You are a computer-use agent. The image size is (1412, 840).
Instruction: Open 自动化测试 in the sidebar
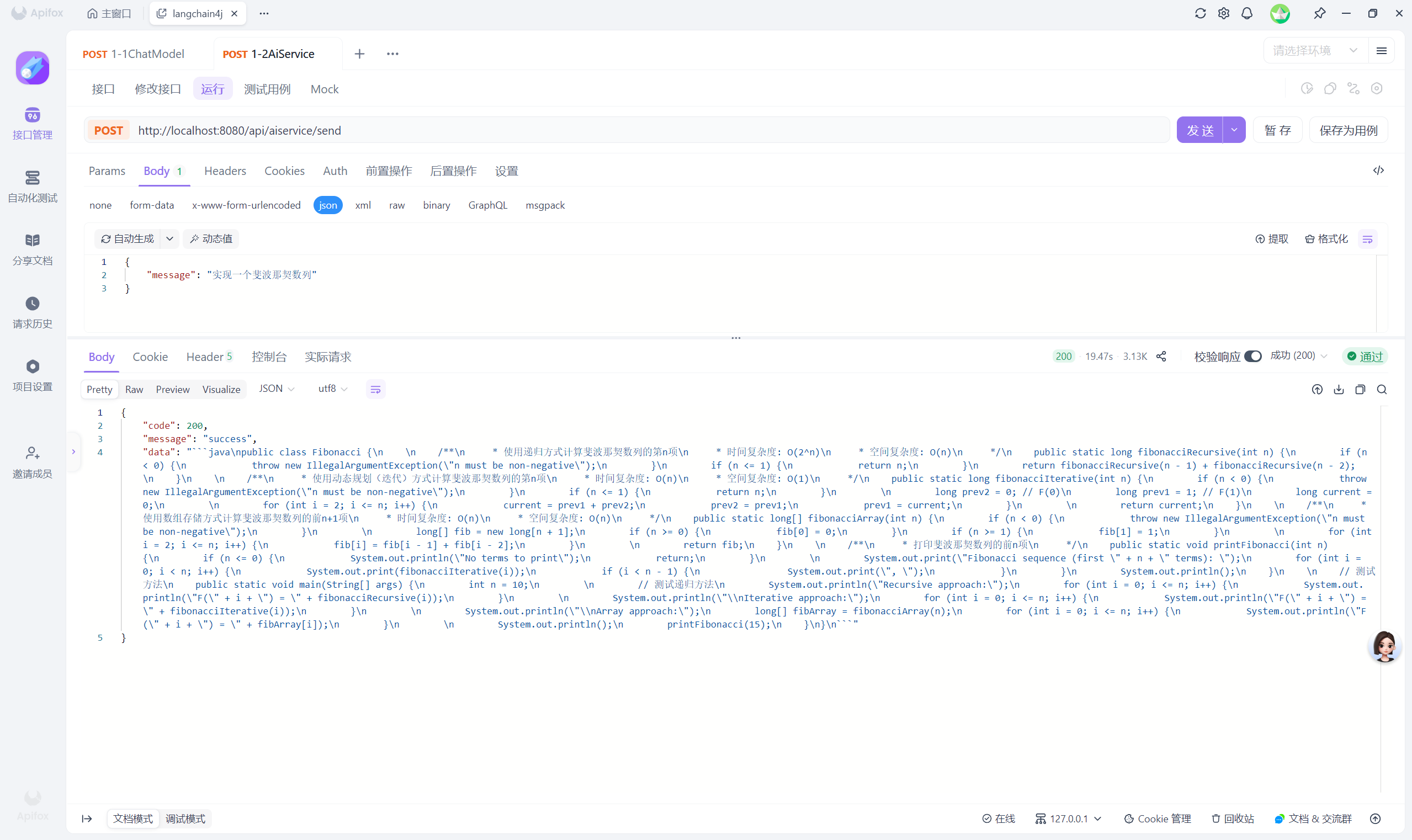click(32, 186)
